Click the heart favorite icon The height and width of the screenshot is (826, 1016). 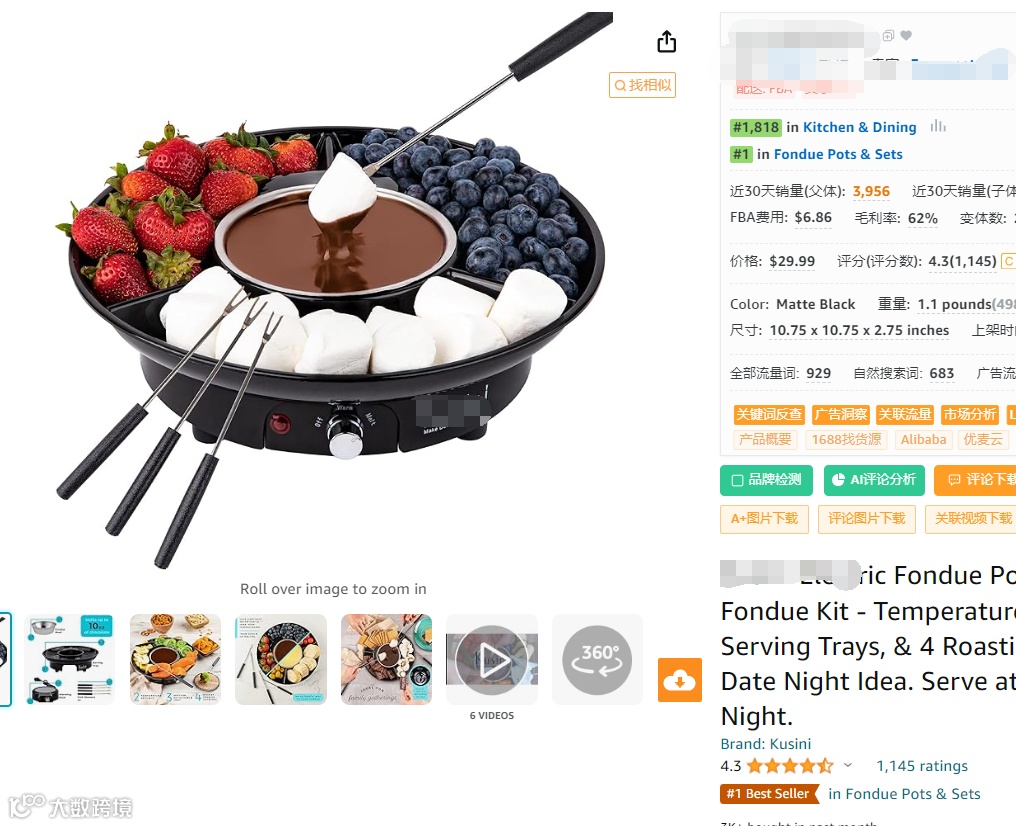pos(906,35)
